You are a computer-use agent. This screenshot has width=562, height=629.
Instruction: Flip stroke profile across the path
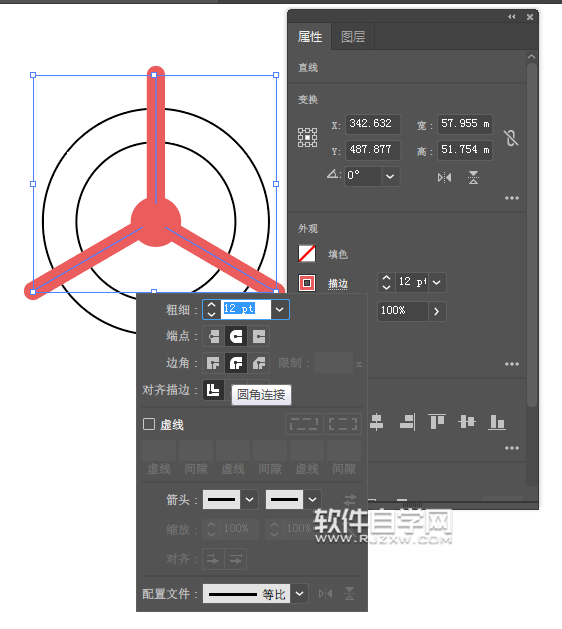(349, 594)
